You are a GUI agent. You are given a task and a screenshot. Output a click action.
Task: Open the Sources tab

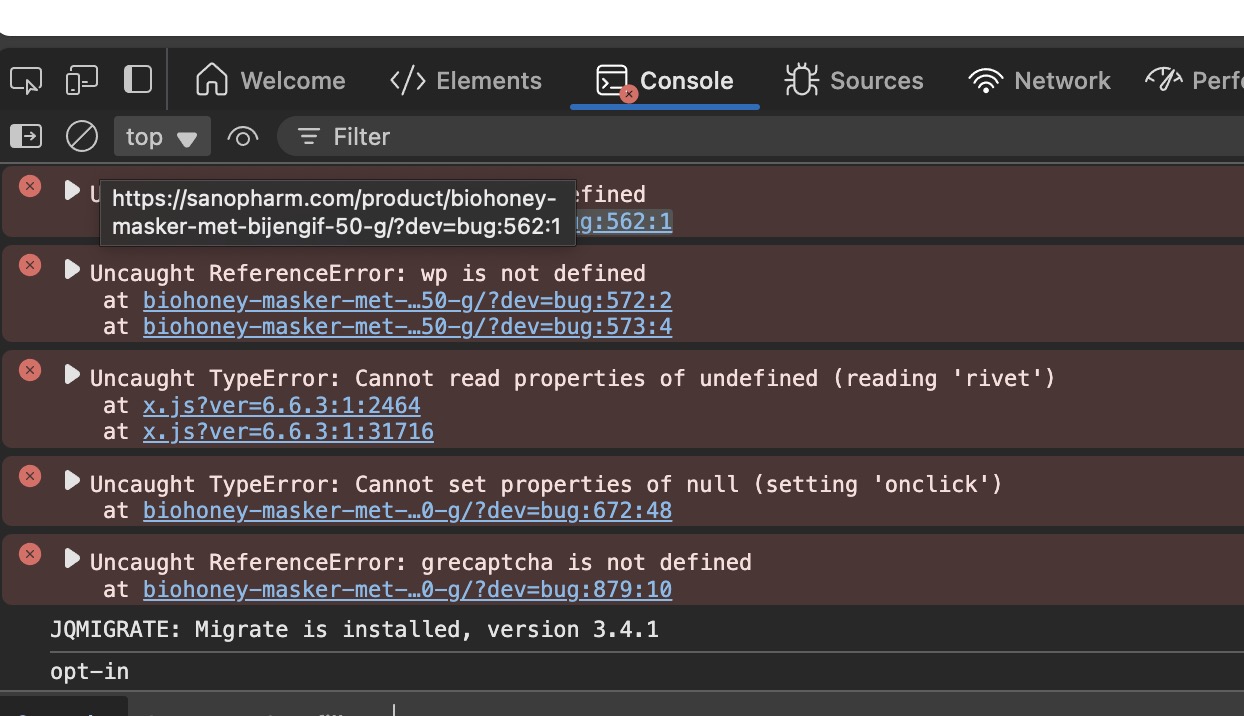point(854,81)
